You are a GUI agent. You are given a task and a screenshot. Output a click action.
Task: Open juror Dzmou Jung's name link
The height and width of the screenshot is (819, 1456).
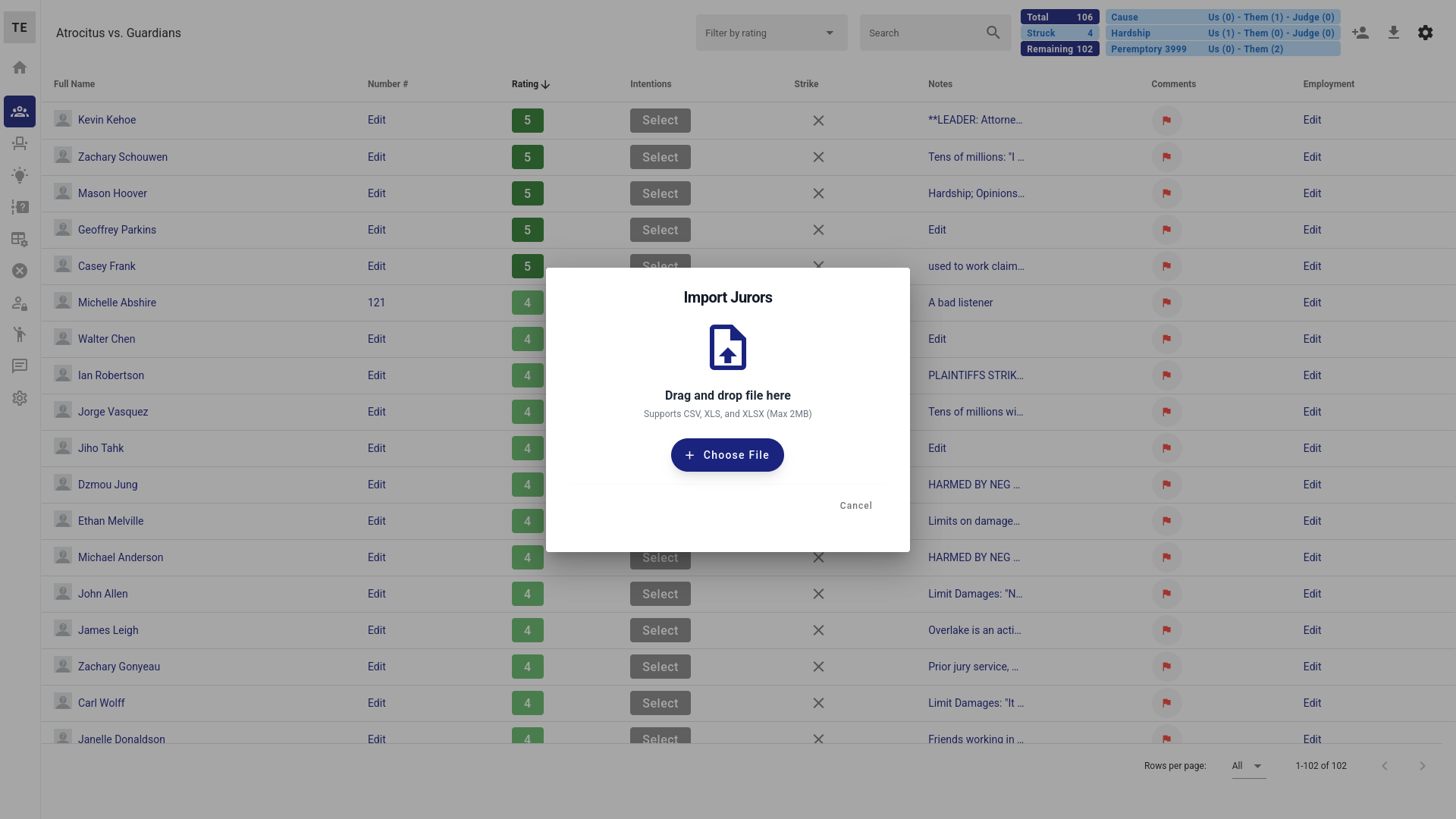(x=108, y=485)
